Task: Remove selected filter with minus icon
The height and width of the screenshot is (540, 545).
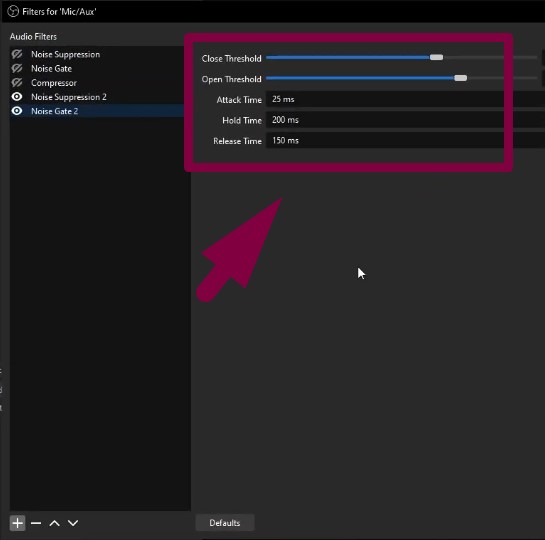Action: pyautogui.click(x=36, y=523)
